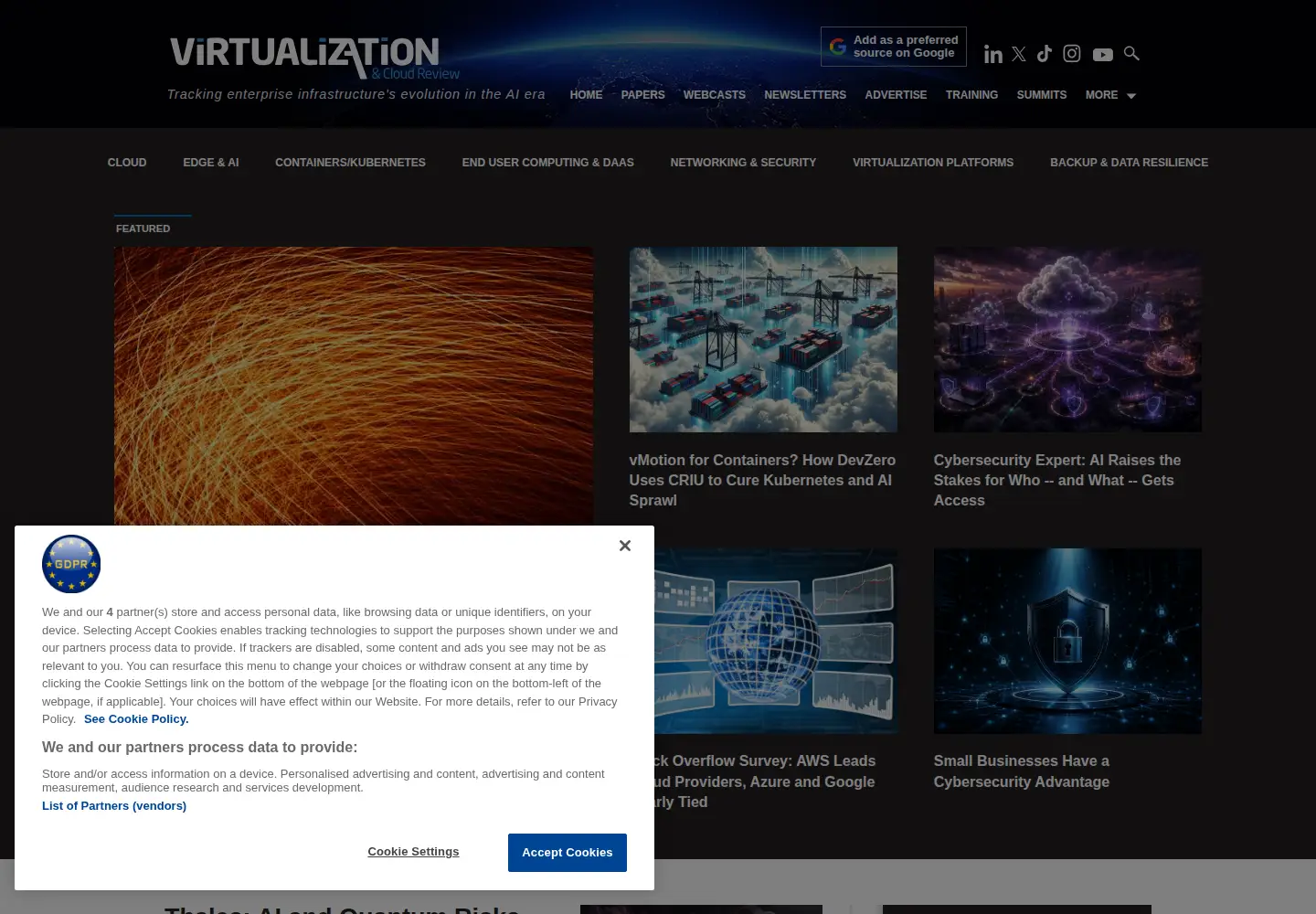The width and height of the screenshot is (1316, 914).
Task: Click the container ships article thumbnail
Action: tap(763, 339)
